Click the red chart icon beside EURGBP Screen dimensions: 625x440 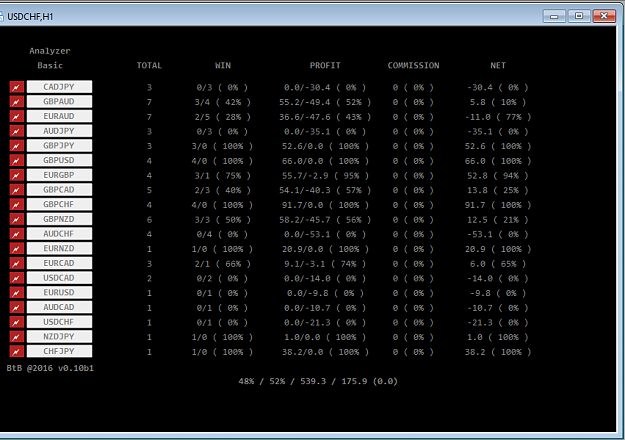pyautogui.click(x=17, y=175)
